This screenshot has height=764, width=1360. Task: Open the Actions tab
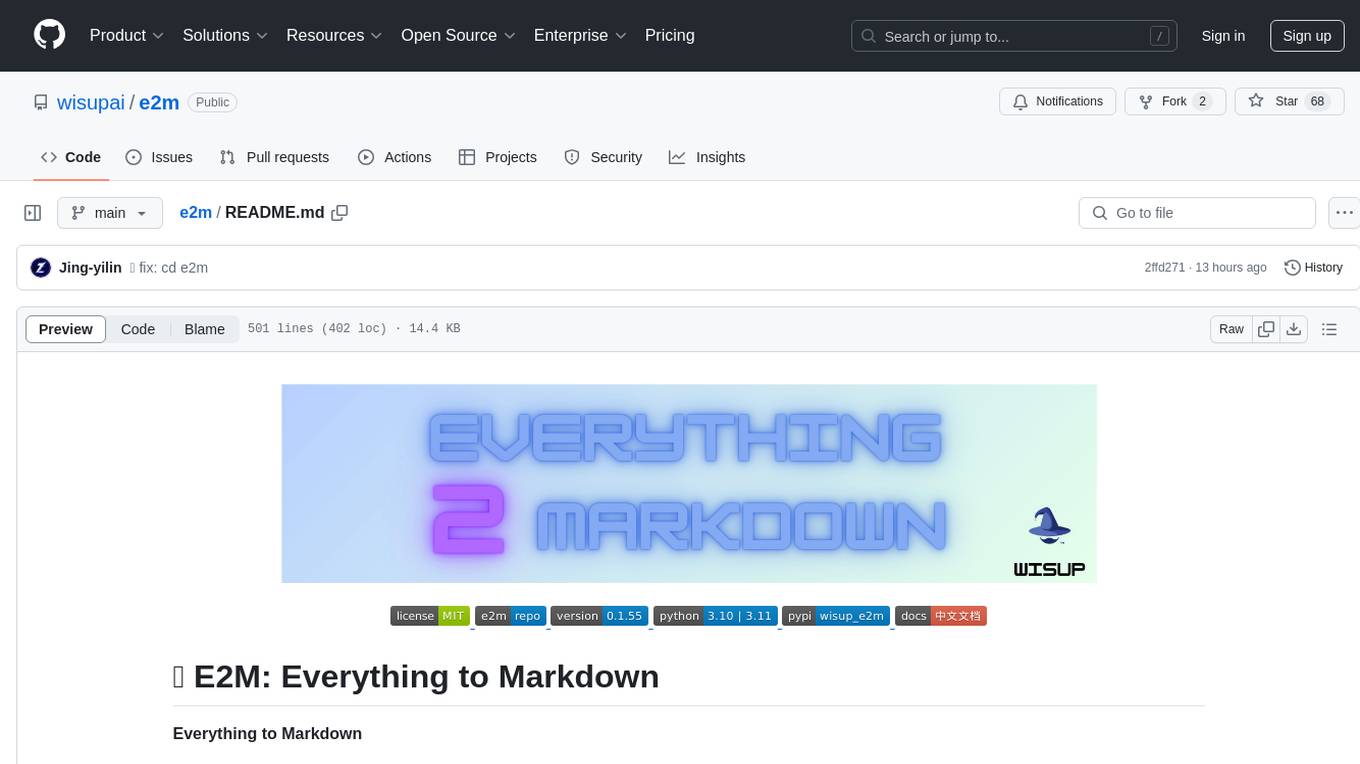pos(394,157)
